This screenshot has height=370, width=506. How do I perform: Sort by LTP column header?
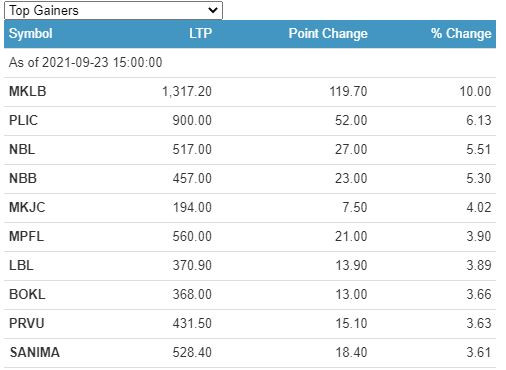(200, 33)
